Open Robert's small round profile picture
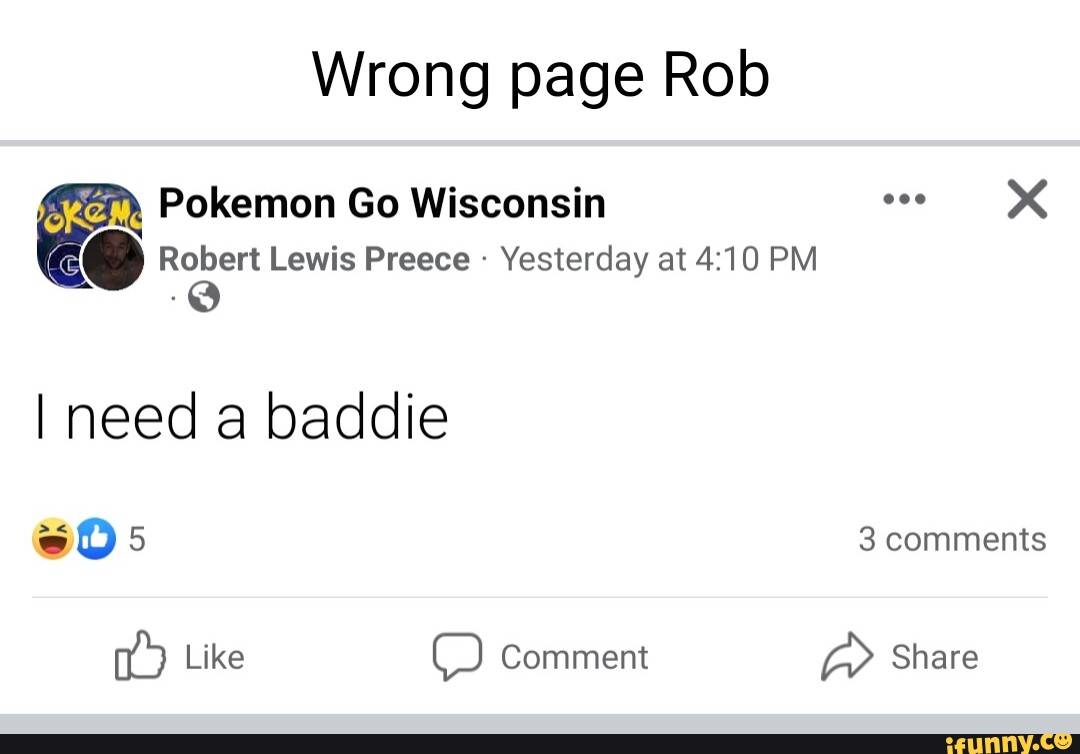The image size is (1080, 754). tap(113, 260)
